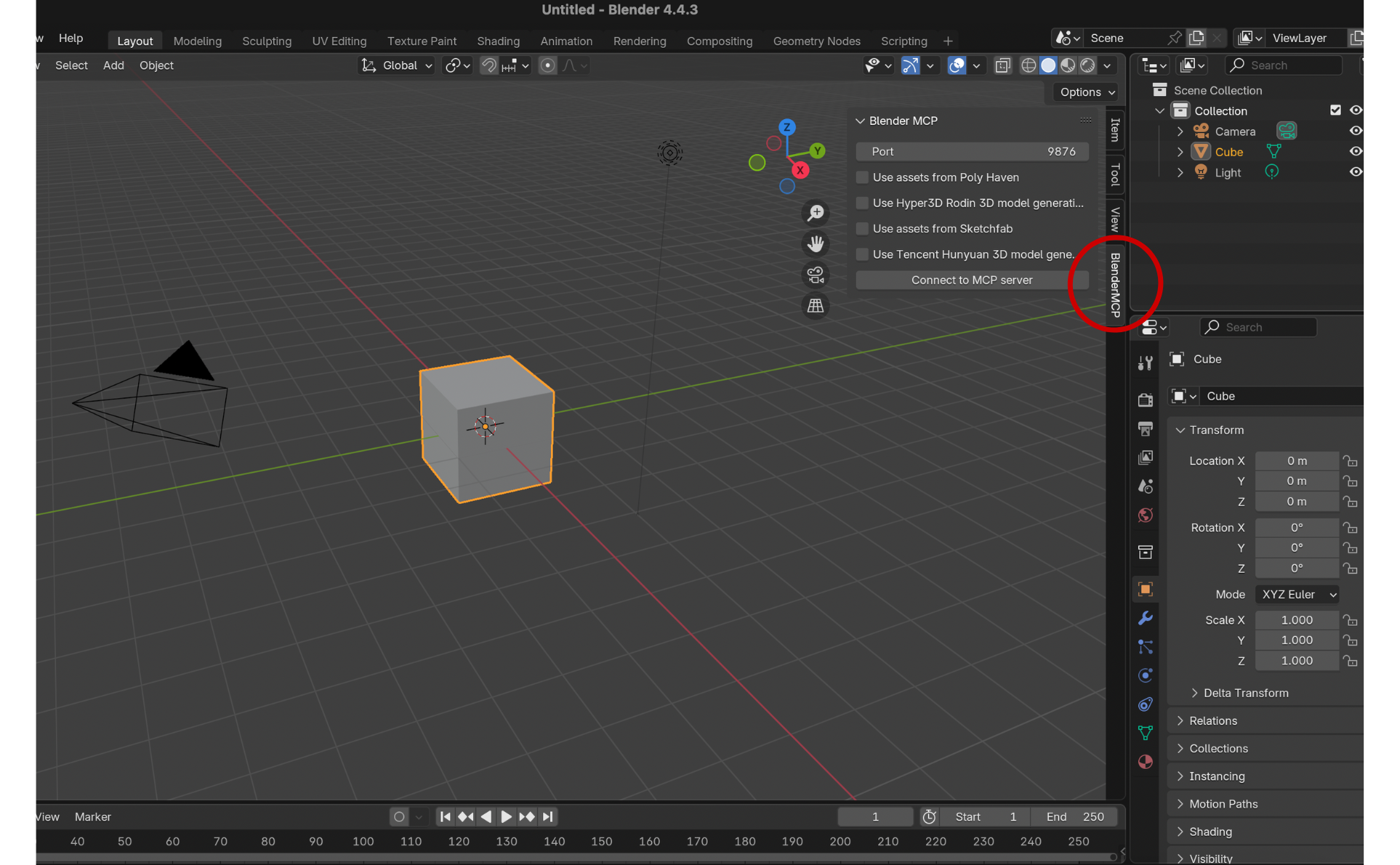The width and height of the screenshot is (1400, 865).
Task: Switch to the Shading workspace tab
Action: pos(498,41)
